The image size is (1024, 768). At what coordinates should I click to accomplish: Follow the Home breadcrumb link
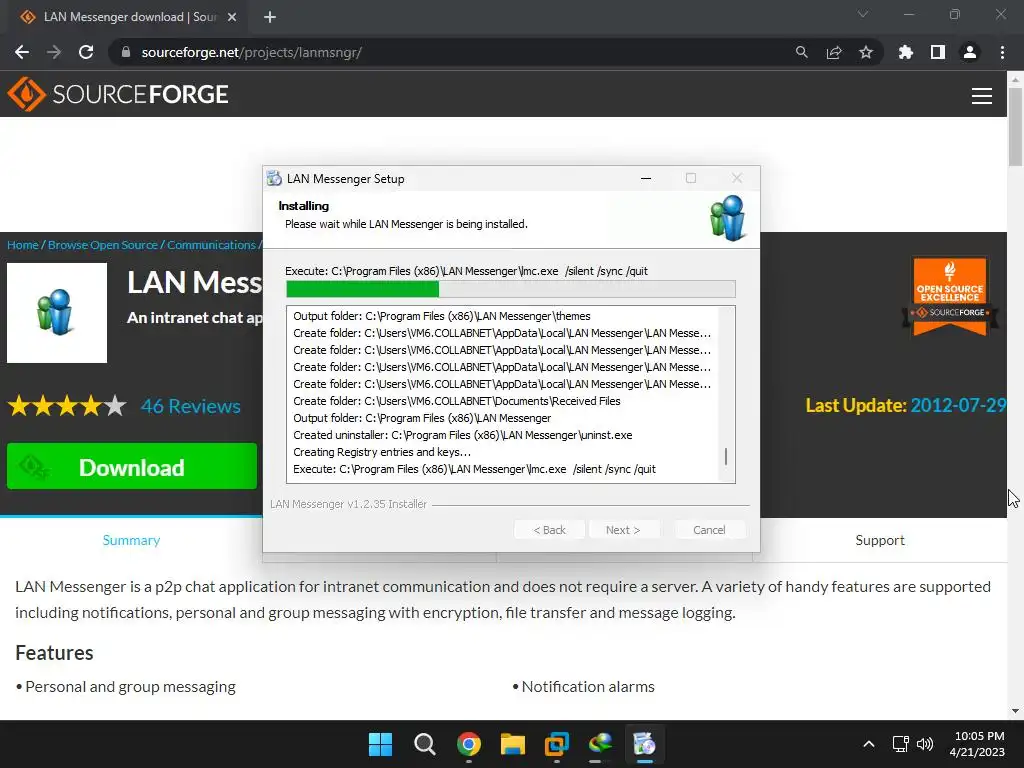coord(23,245)
